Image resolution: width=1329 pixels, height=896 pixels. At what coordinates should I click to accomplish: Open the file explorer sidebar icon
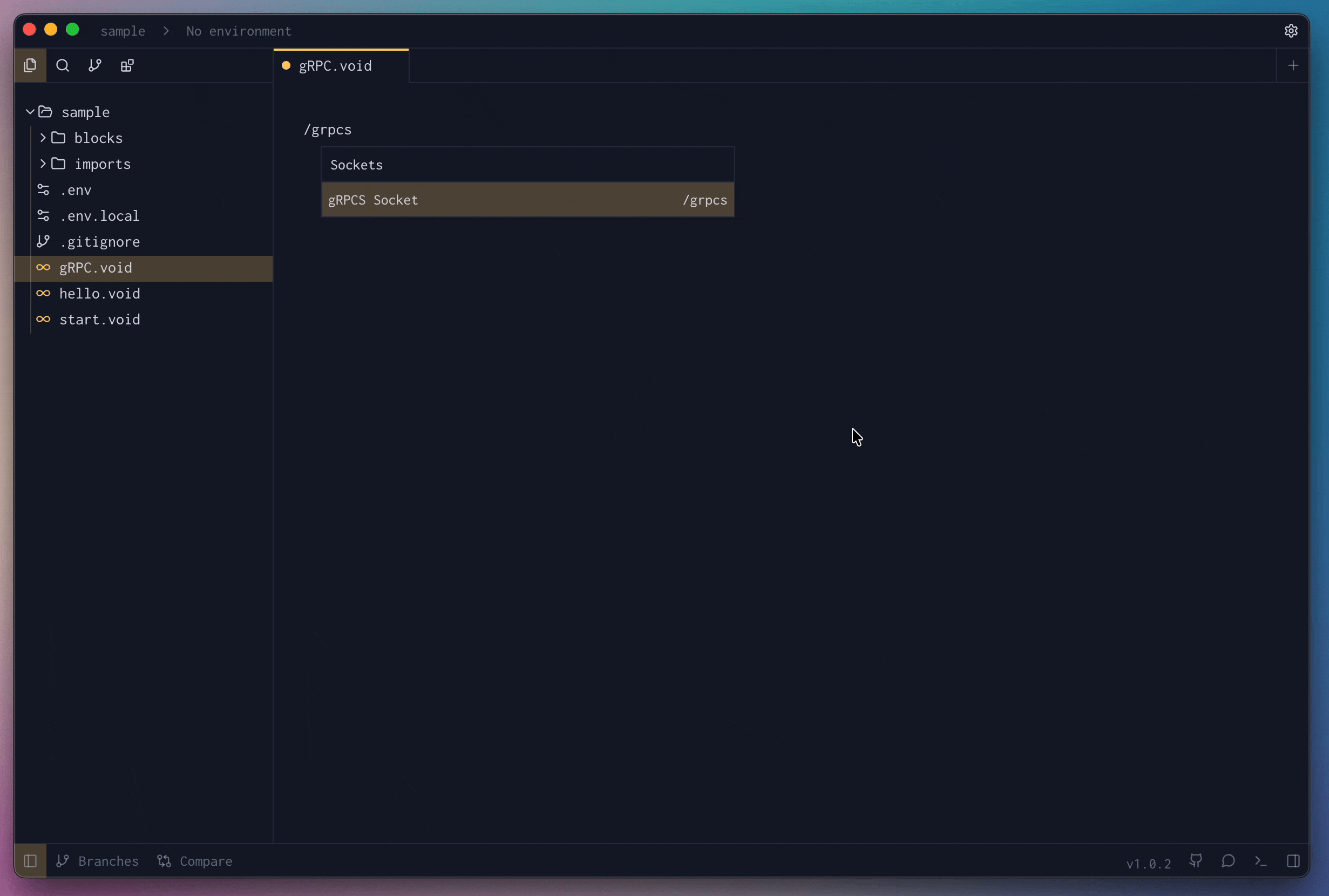click(x=30, y=66)
